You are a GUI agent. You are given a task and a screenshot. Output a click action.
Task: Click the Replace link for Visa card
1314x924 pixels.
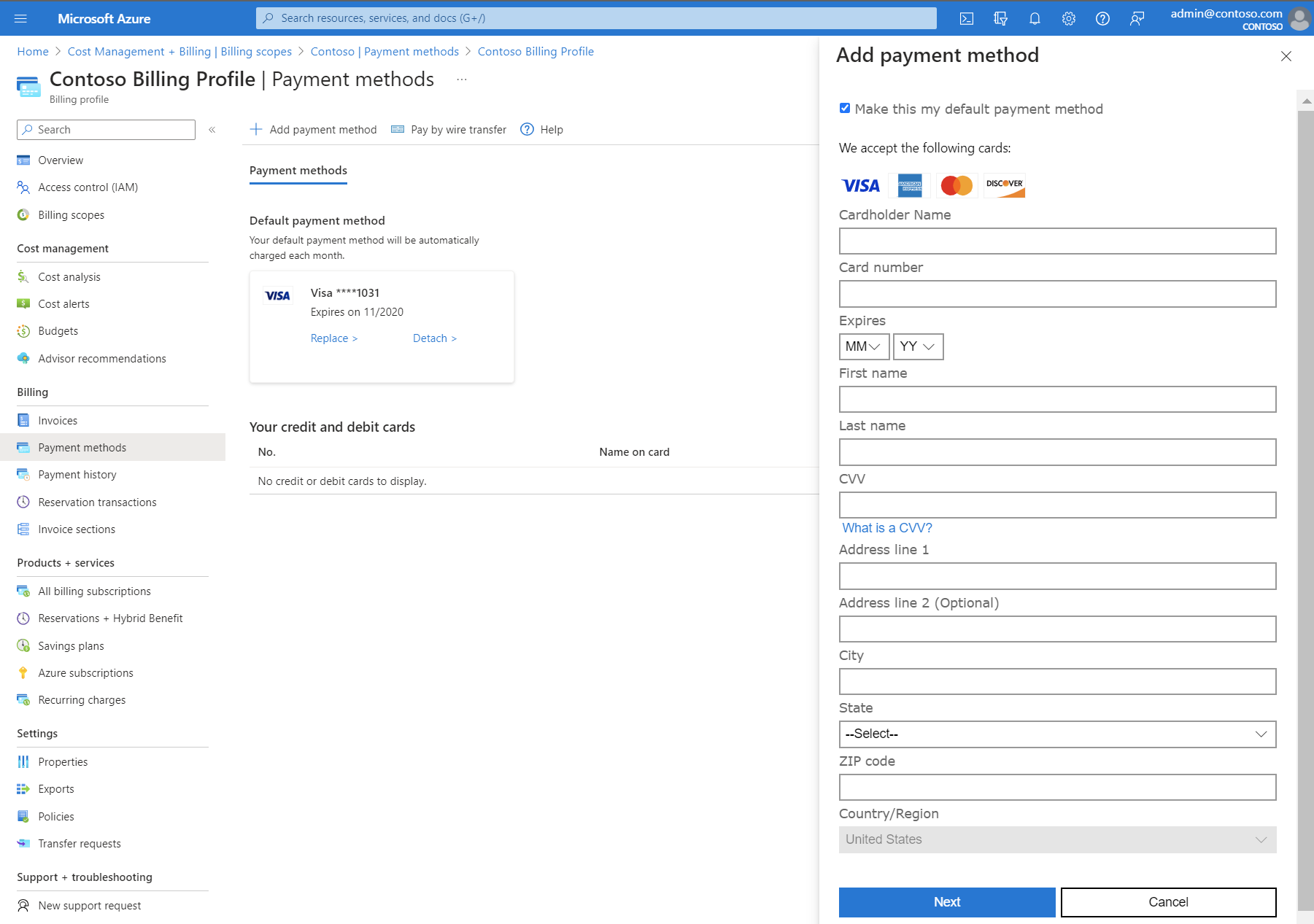click(333, 338)
